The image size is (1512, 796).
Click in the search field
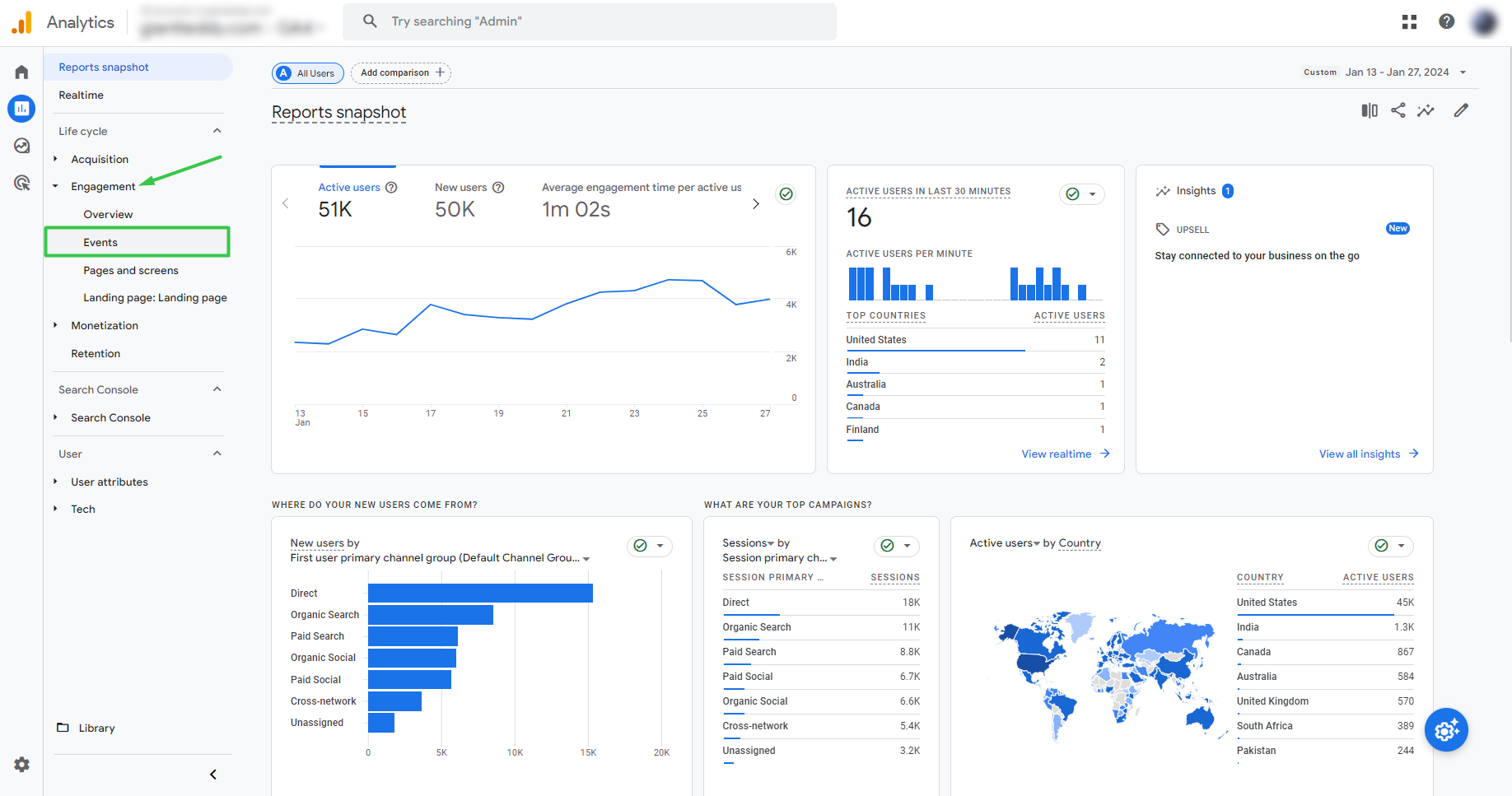coord(590,21)
